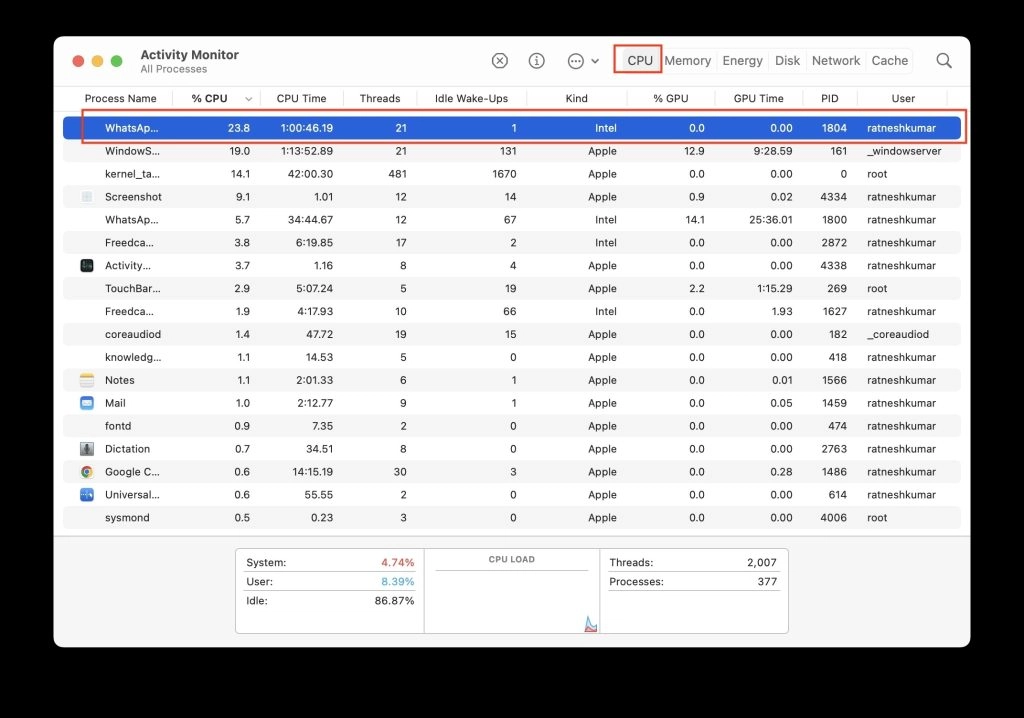1024x718 pixels.
Task: Click the 481 threads cell
Action: click(397, 174)
